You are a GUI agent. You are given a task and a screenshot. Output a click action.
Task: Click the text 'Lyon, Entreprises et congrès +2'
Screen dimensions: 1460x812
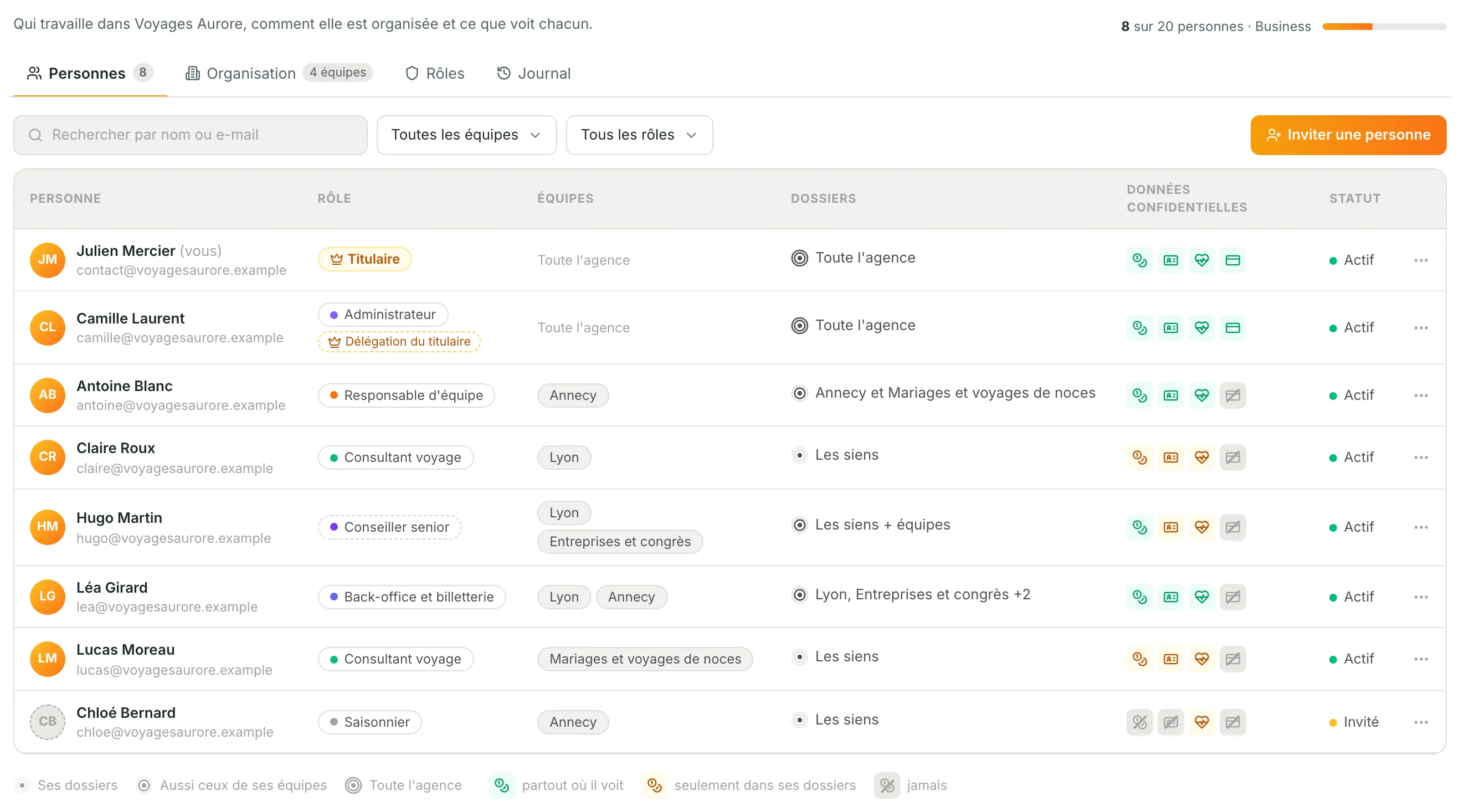coord(923,594)
